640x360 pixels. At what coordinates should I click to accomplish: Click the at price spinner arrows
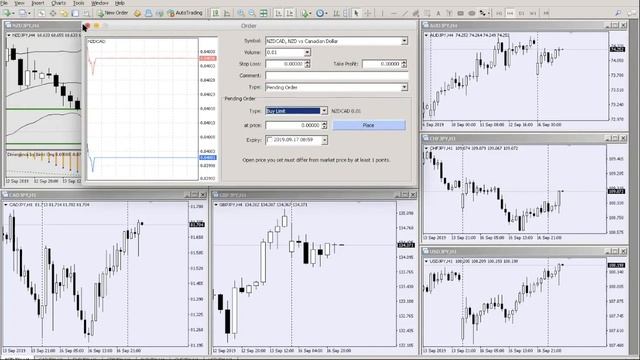pos(324,125)
